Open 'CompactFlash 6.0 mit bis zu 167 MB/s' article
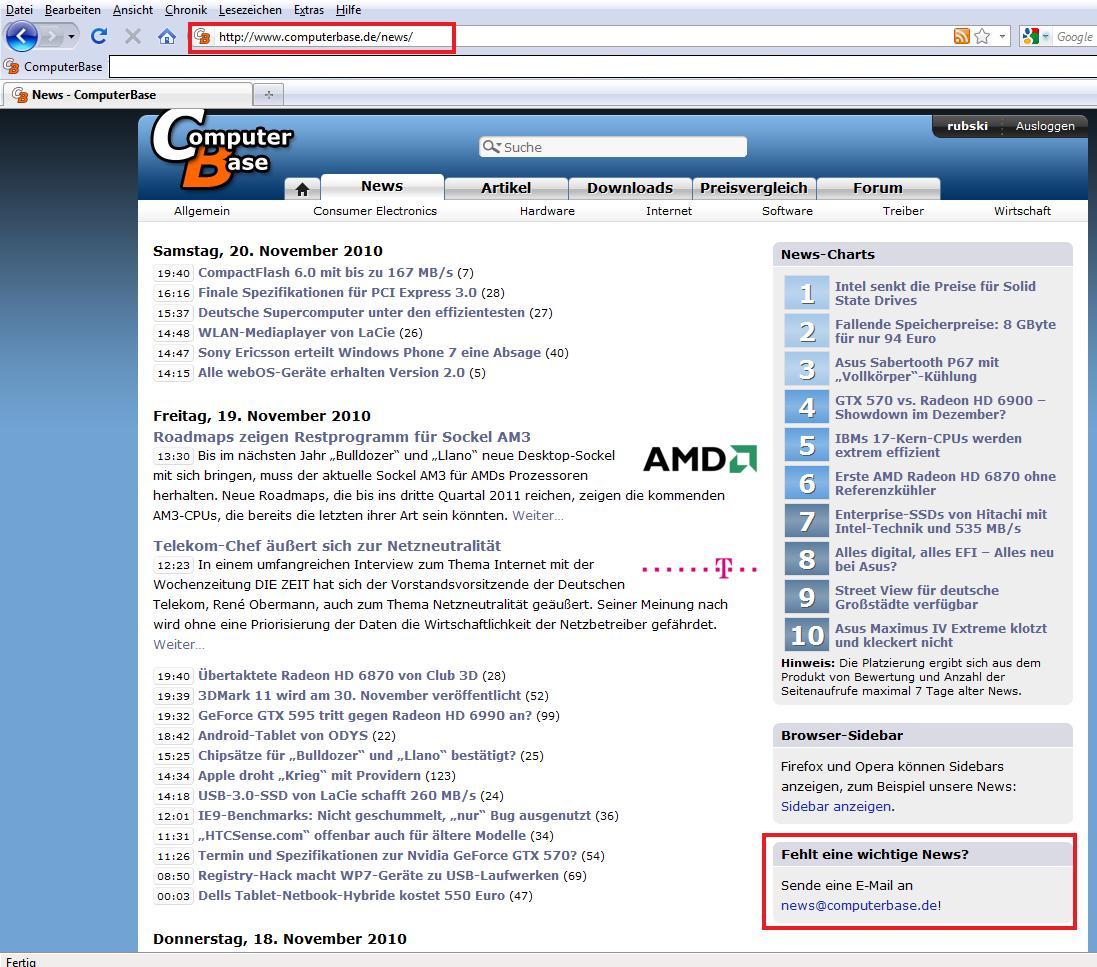 click(x=325, y=272)
